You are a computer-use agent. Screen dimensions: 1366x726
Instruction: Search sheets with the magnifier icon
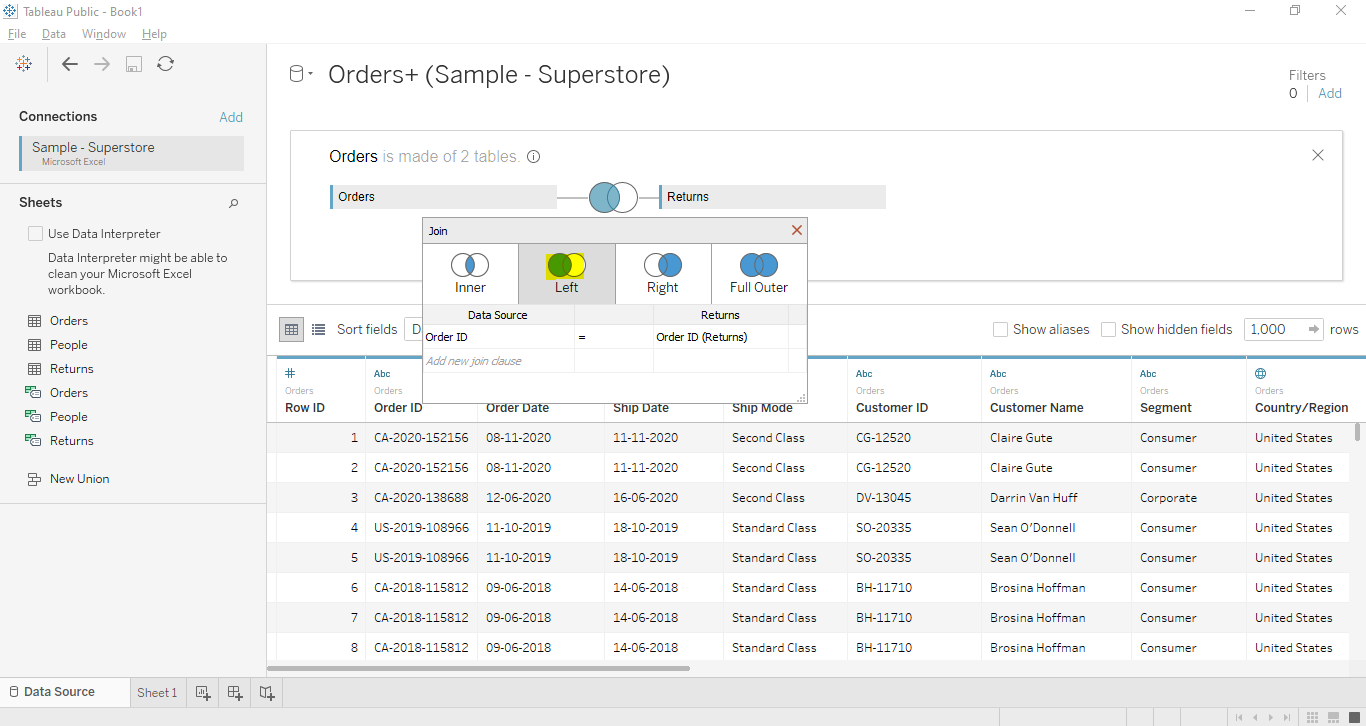click(x=234, y=203)
